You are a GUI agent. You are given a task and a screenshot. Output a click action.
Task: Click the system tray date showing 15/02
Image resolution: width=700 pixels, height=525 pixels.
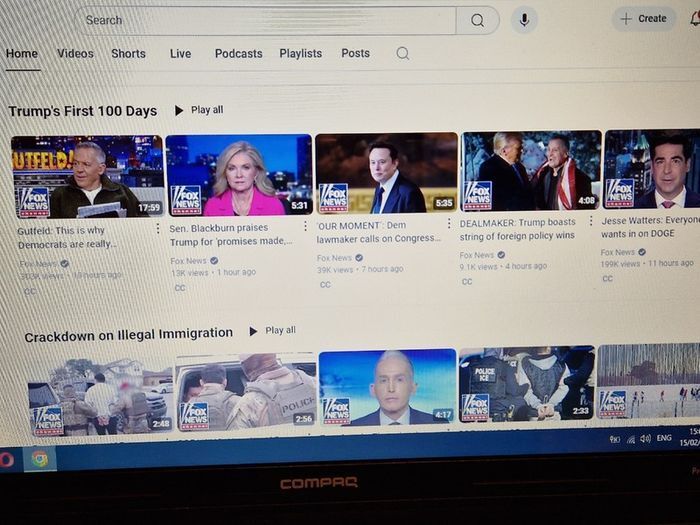[x=690, y=443]
